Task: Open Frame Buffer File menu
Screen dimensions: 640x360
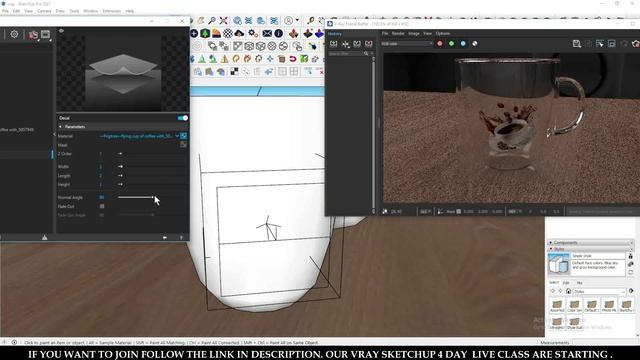Action: pyautogui.click(x=385, y=33)
